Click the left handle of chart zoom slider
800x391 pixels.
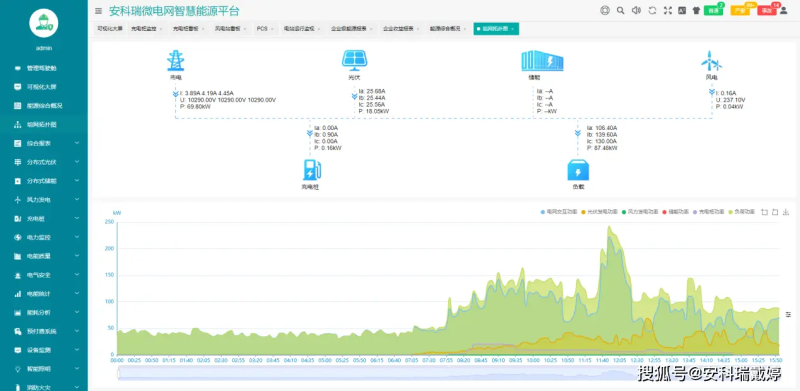point(118,374)
